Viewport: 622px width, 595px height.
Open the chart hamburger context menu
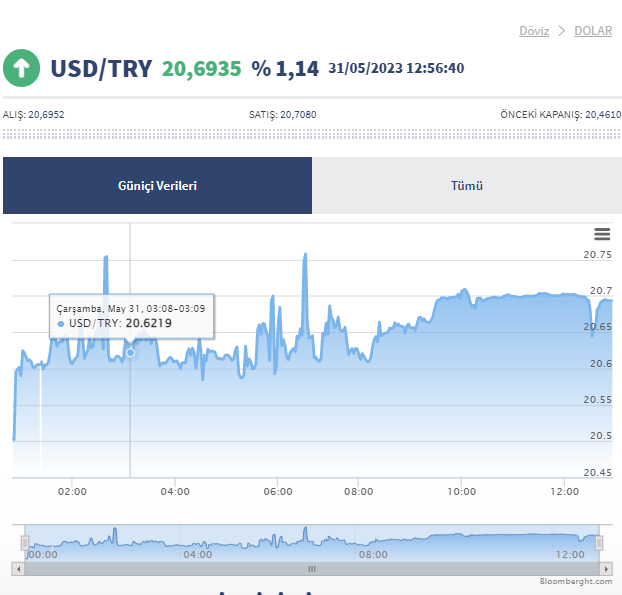[x=602, y=234]
